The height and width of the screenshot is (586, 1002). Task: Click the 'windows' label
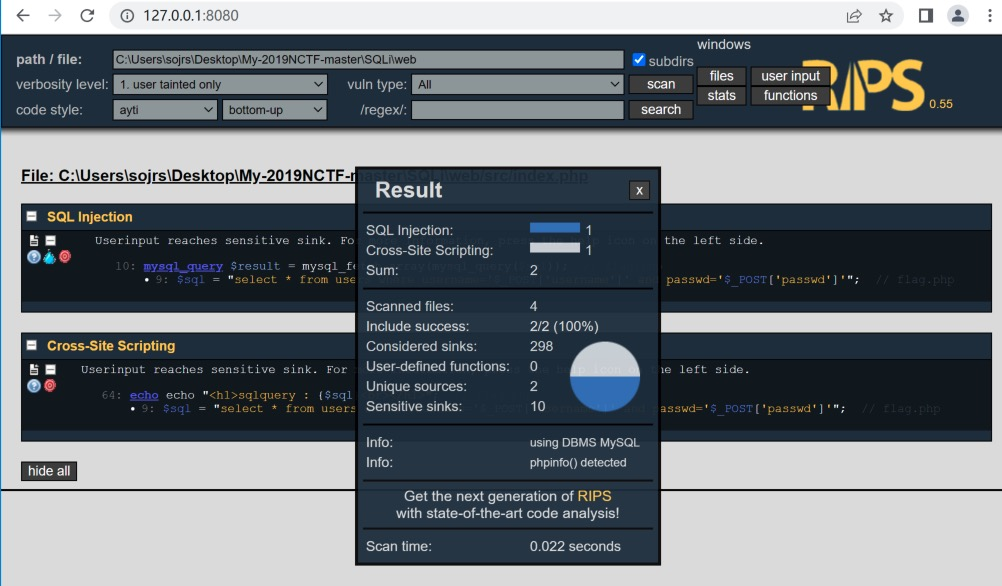(x=723, y=45)
